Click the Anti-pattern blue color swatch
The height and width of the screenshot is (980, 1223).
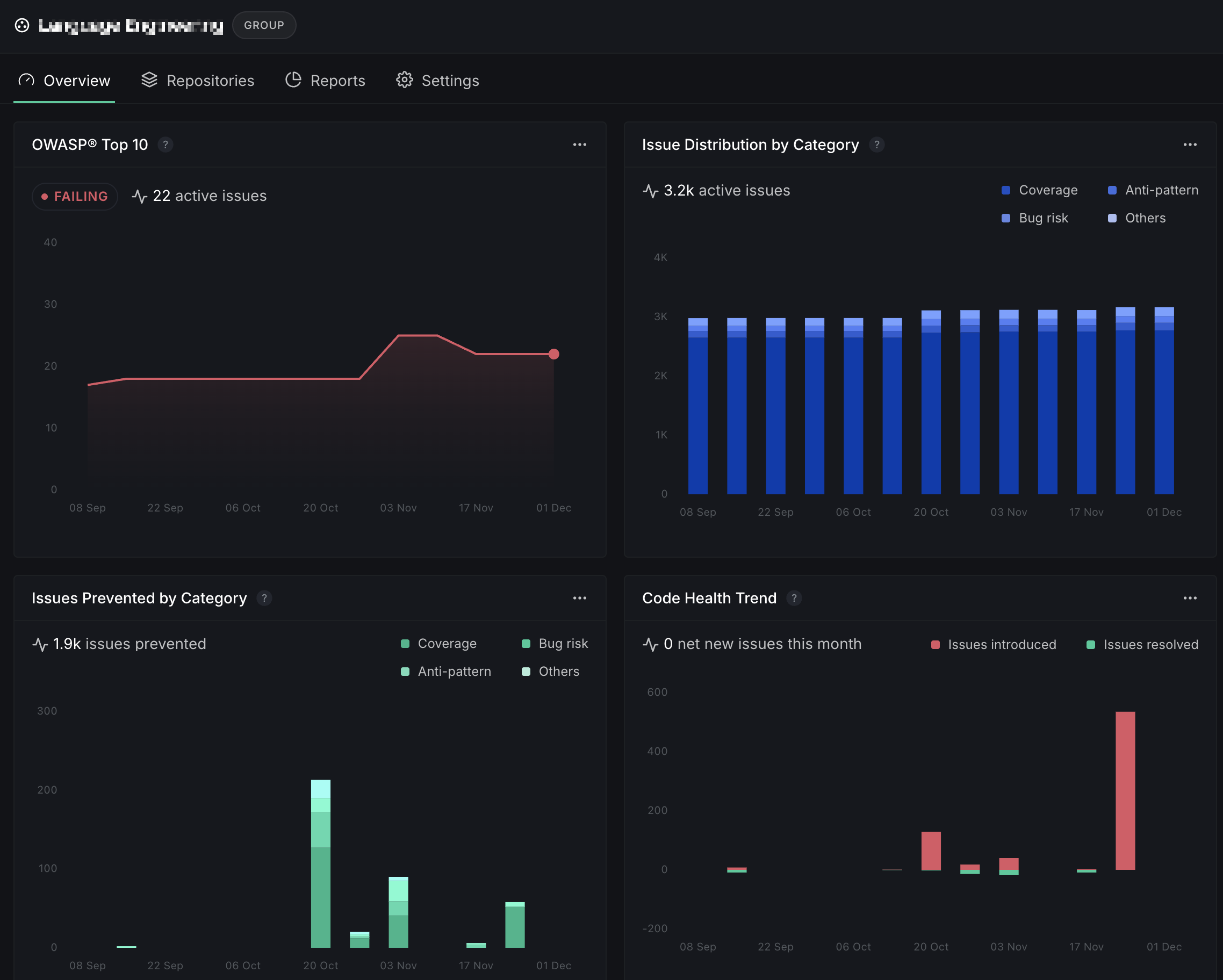coord(1112,190)
